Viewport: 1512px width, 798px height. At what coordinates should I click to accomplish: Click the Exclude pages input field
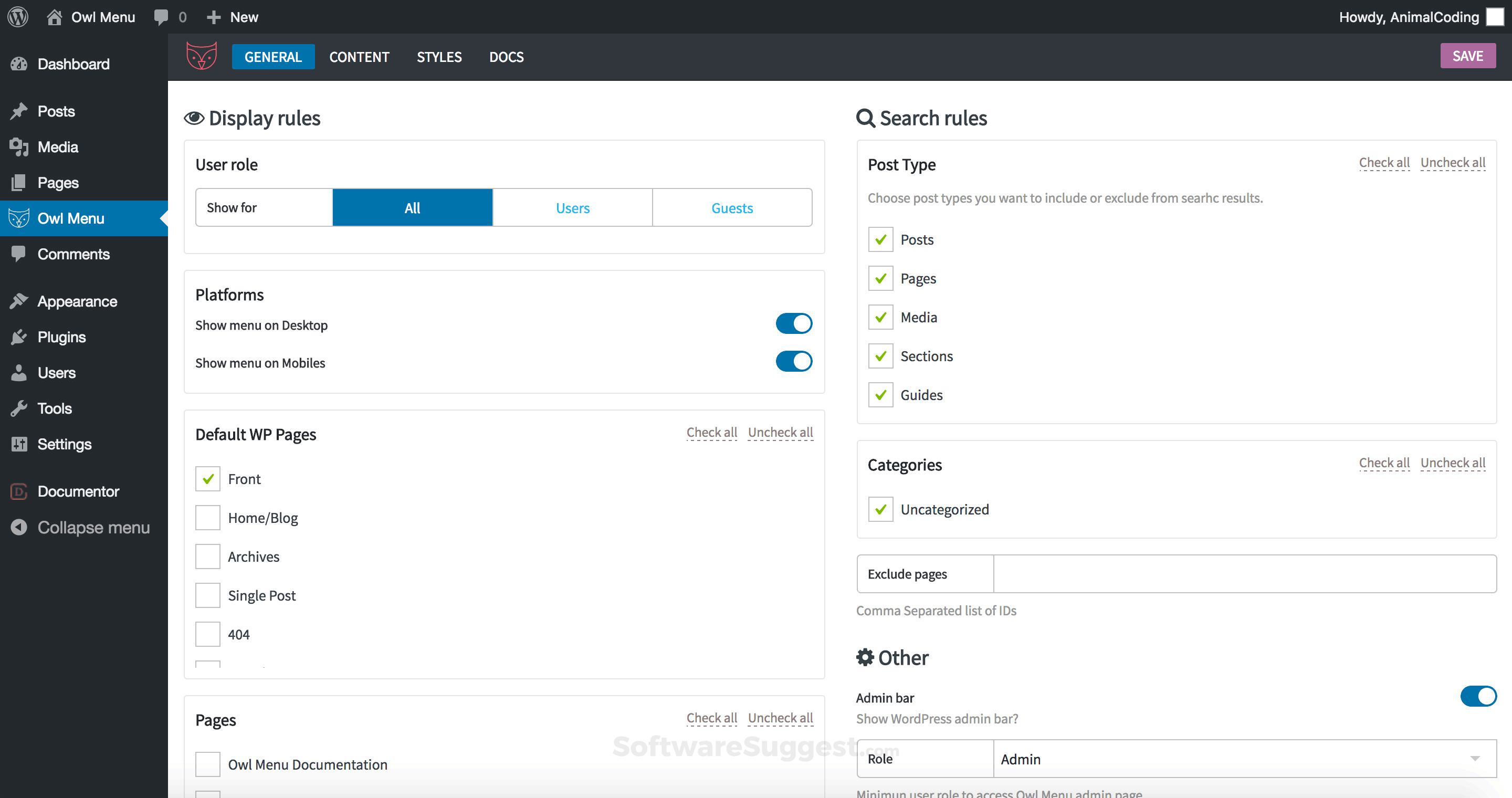[1244, 574]
